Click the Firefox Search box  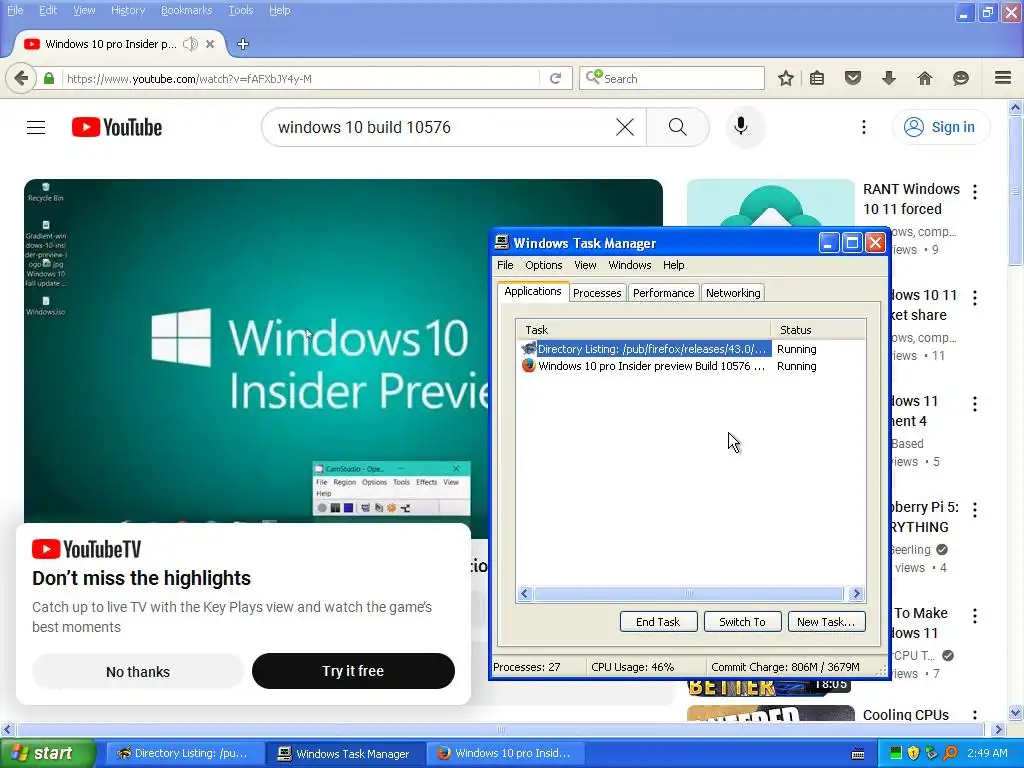point(671,78)
